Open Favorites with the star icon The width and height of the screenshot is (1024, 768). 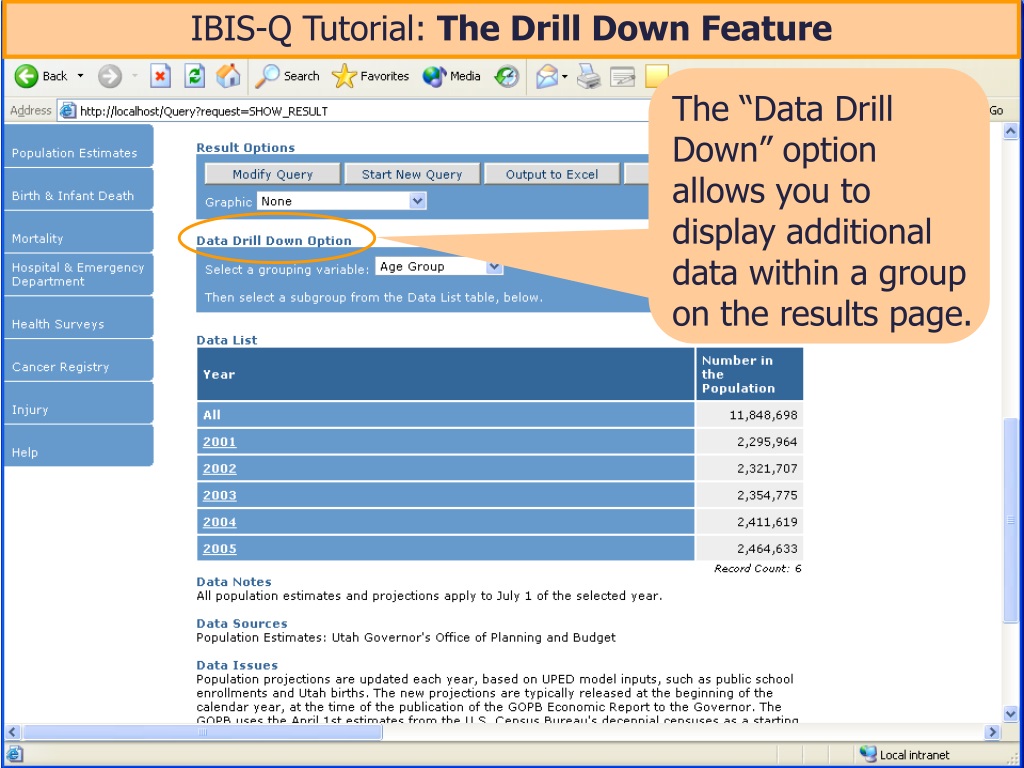[370, 76]
